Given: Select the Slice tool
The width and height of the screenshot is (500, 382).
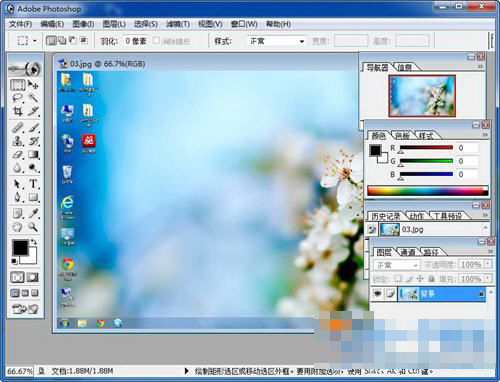Looking at the screenshot, I should [33, 111].
